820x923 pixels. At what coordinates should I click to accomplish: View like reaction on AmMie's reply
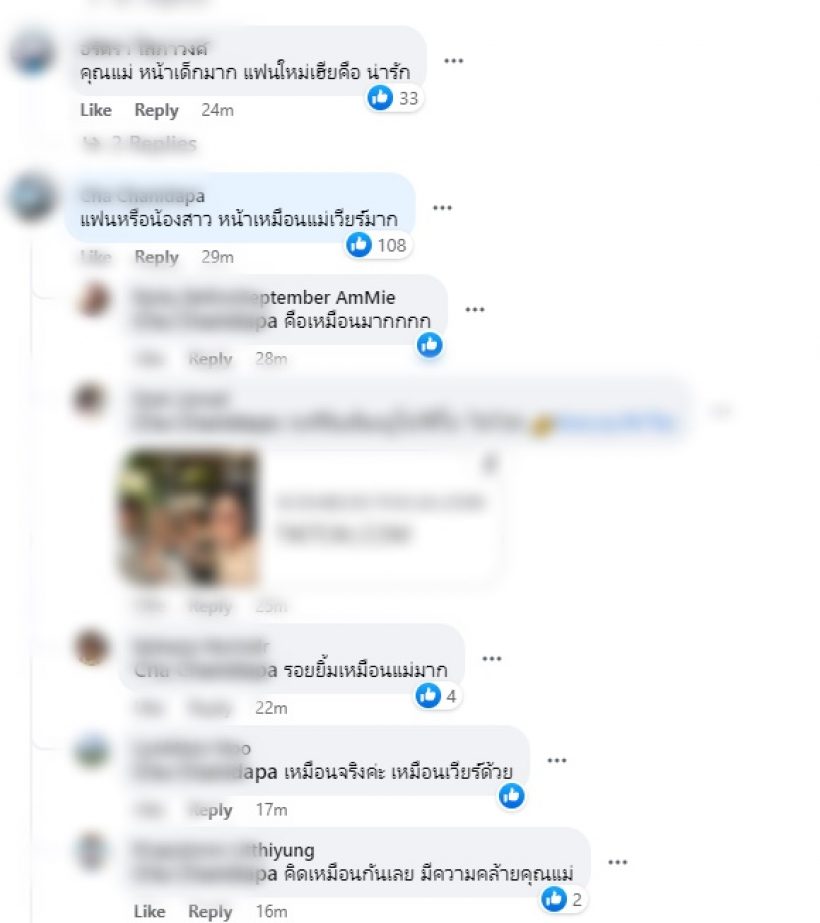(x=430, y=345)
